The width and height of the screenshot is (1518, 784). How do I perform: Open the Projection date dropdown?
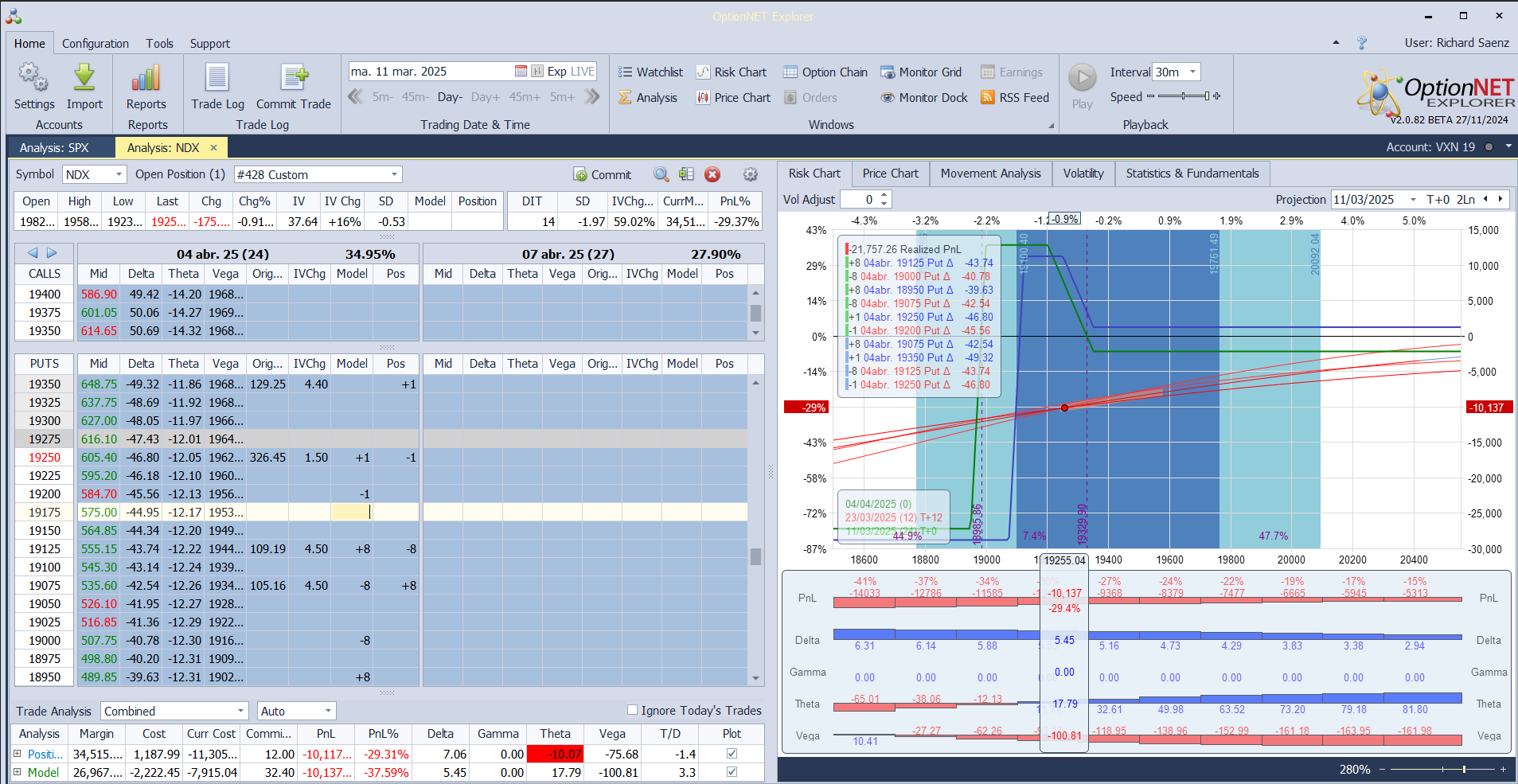pos(1413,200)
